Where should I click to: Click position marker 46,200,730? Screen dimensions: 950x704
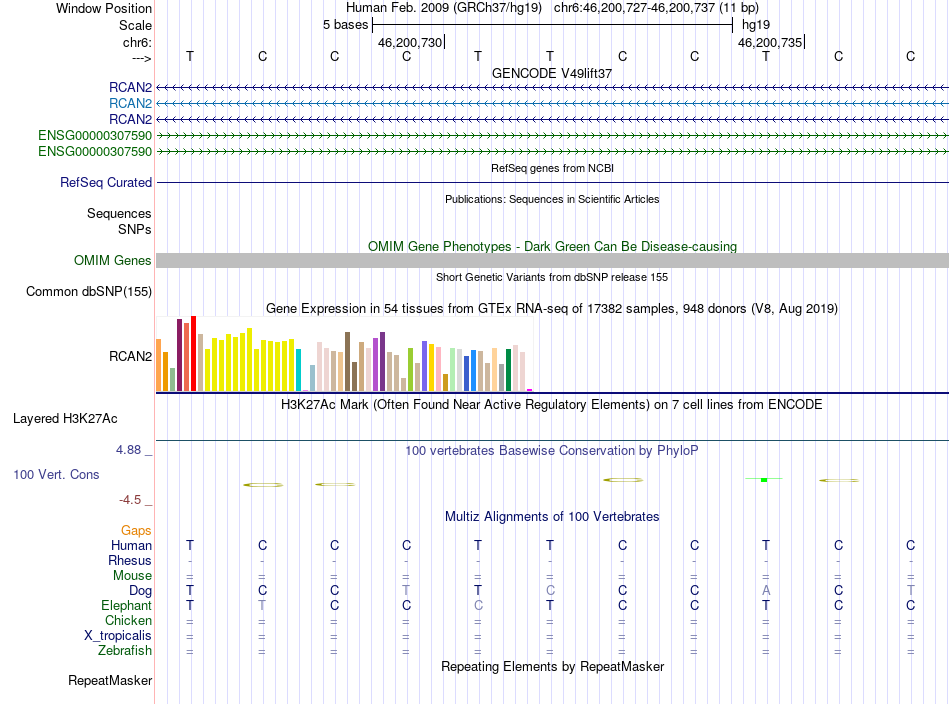tap(410, 42)
